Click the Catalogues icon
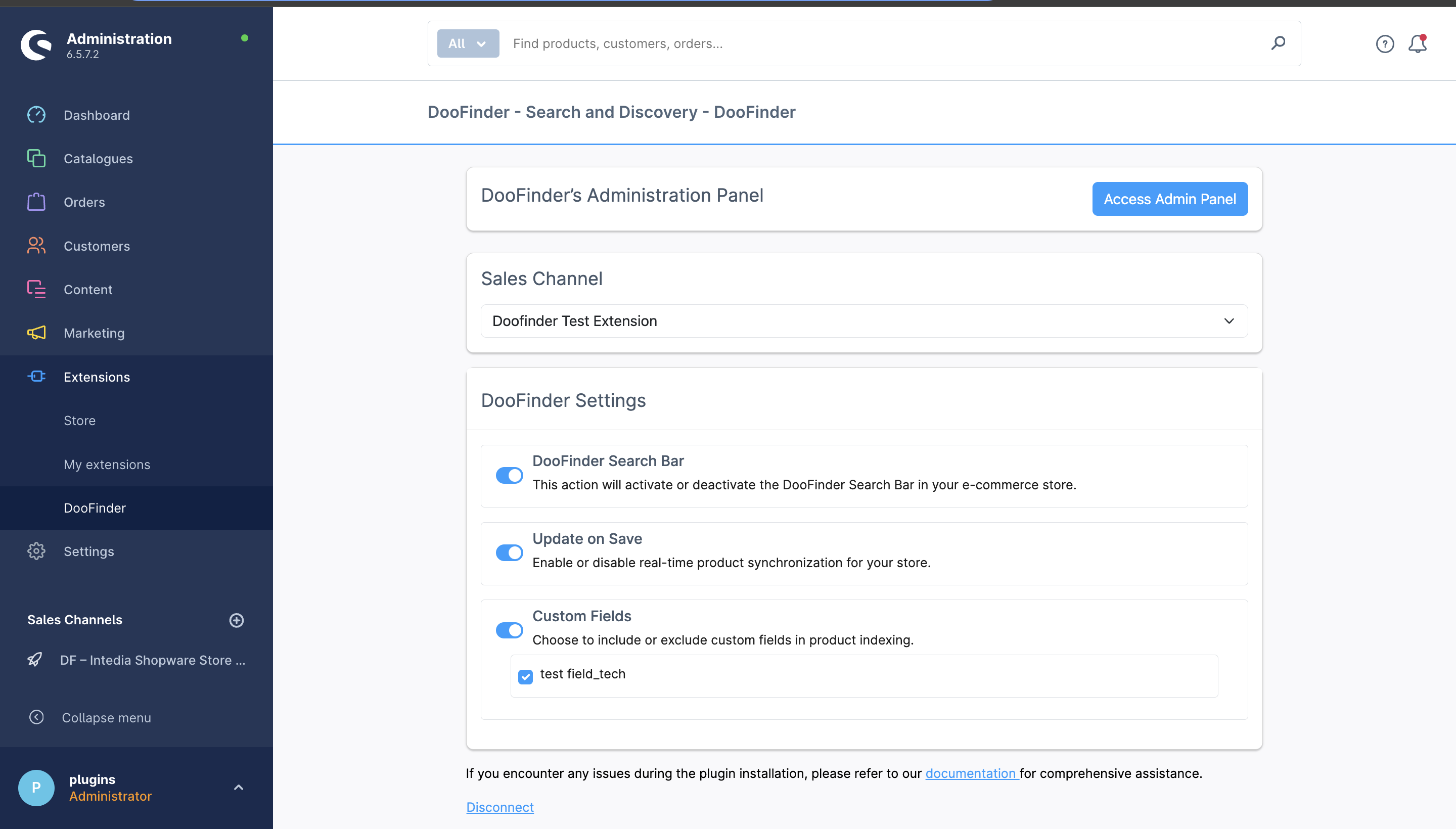The height and width of the screenshot is (829, 1456). (36, 158)
